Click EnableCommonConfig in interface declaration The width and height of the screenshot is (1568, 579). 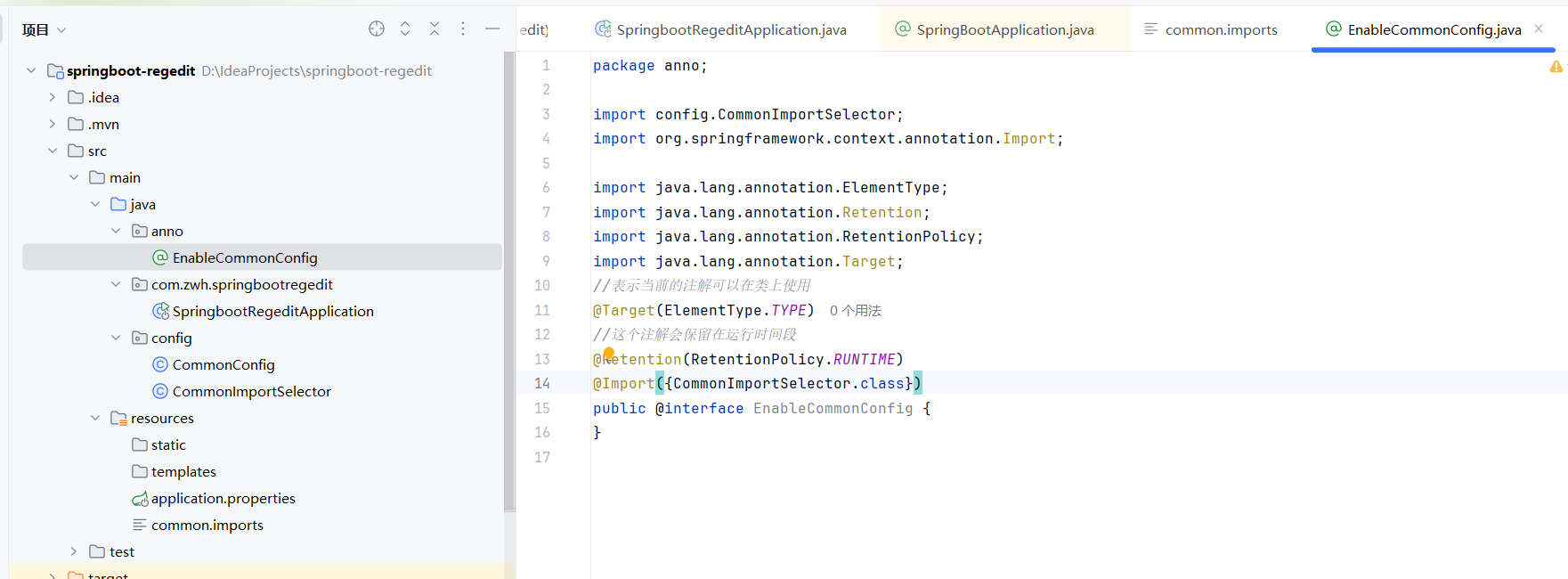pos(833,408)
